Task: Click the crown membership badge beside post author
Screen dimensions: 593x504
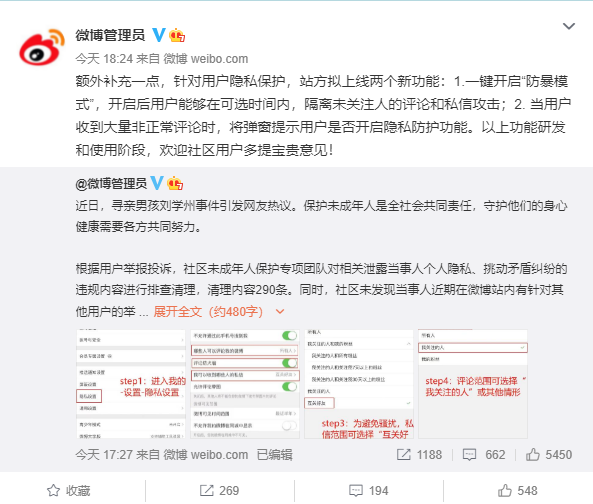Action: 177,35
